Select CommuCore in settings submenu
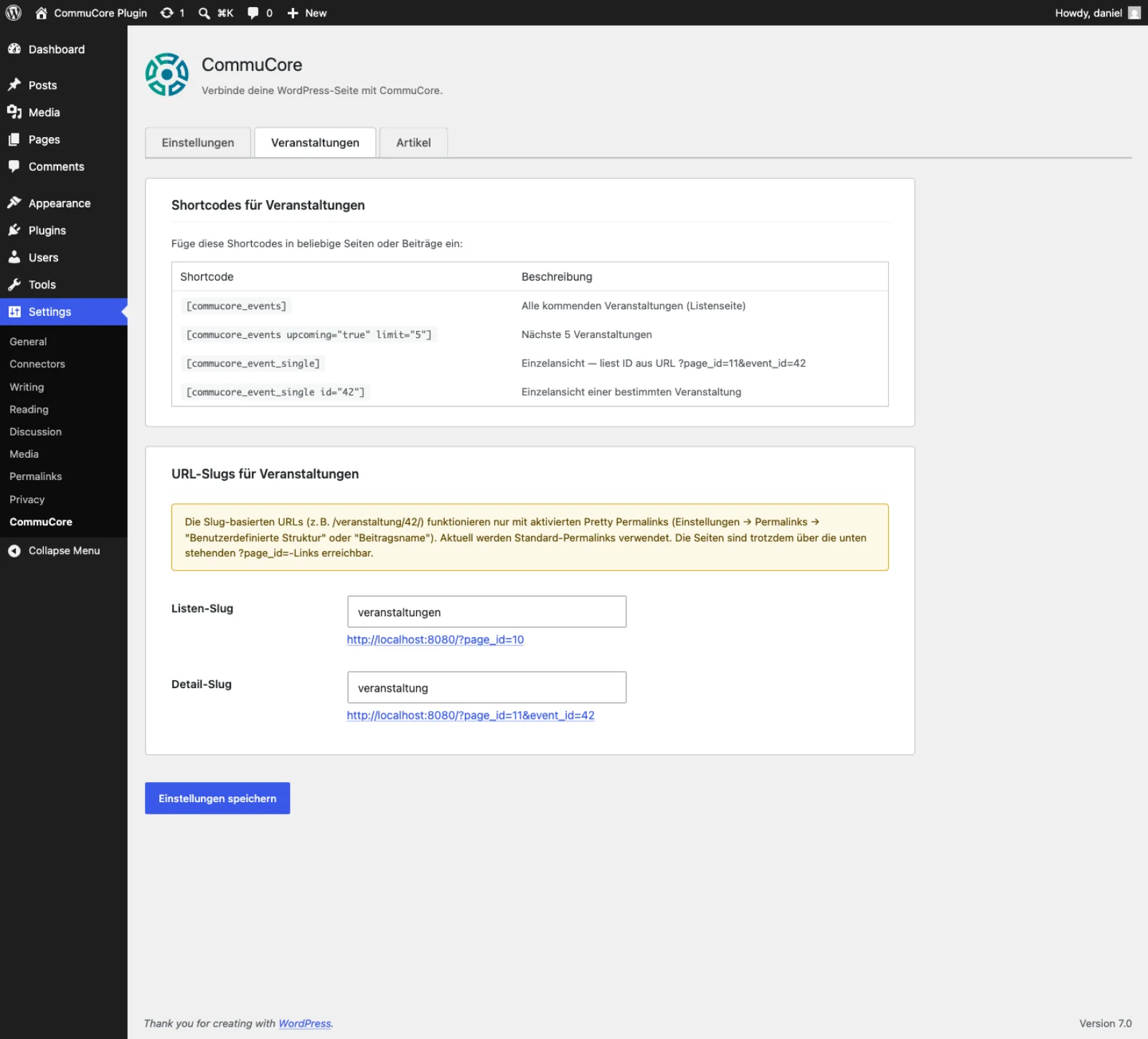This screenshot has height=1039, width=1148. click(x=41, y=522)
